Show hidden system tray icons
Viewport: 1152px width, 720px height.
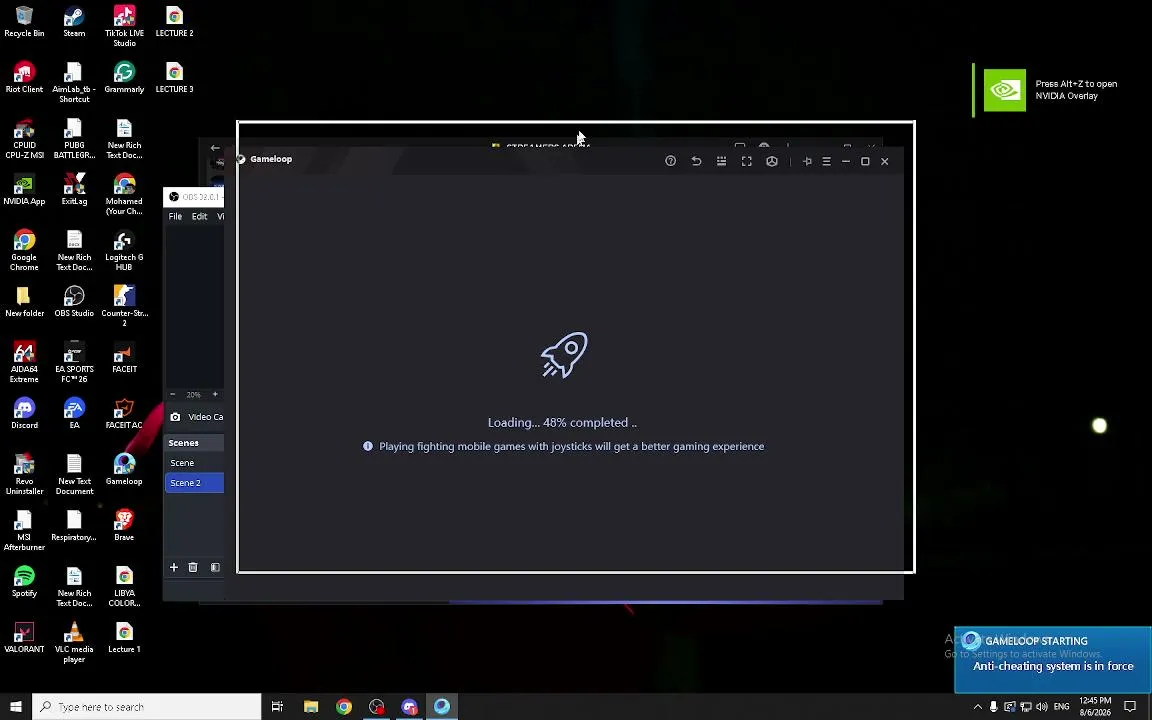(977, 707)
